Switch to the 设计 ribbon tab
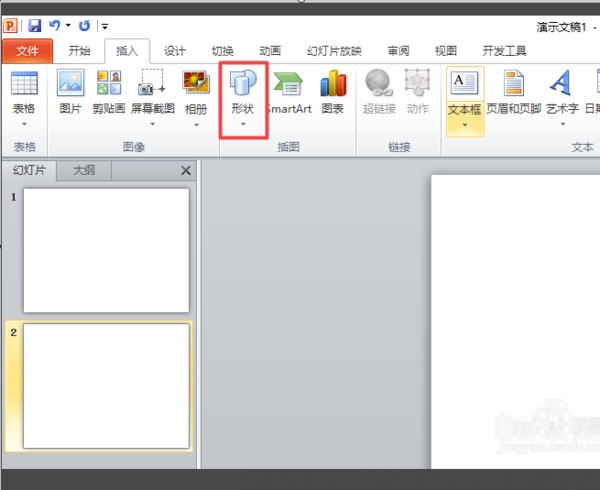600x490 pixels. (175, 51)
